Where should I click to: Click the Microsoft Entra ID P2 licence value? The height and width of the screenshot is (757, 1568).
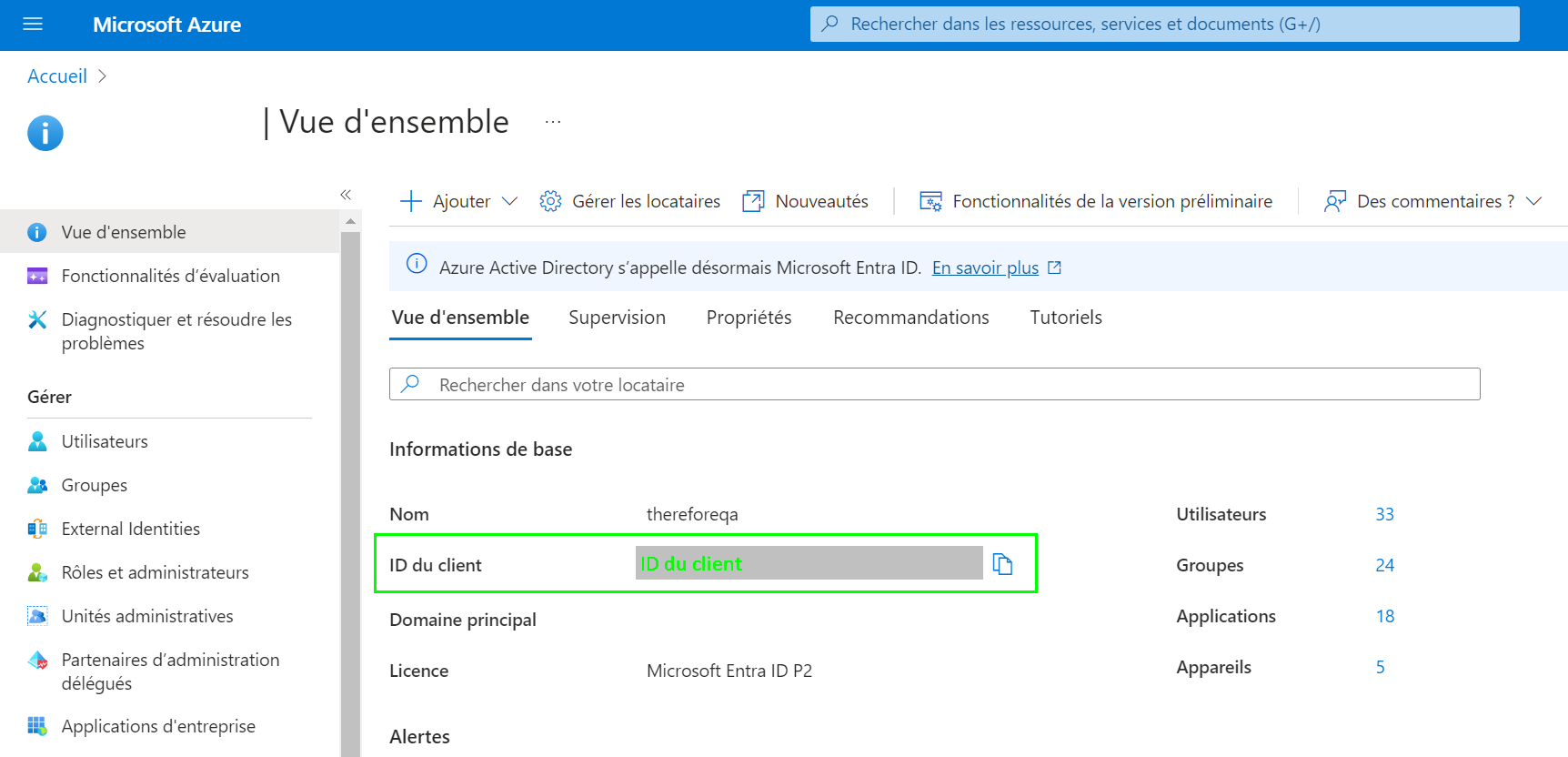729,671
